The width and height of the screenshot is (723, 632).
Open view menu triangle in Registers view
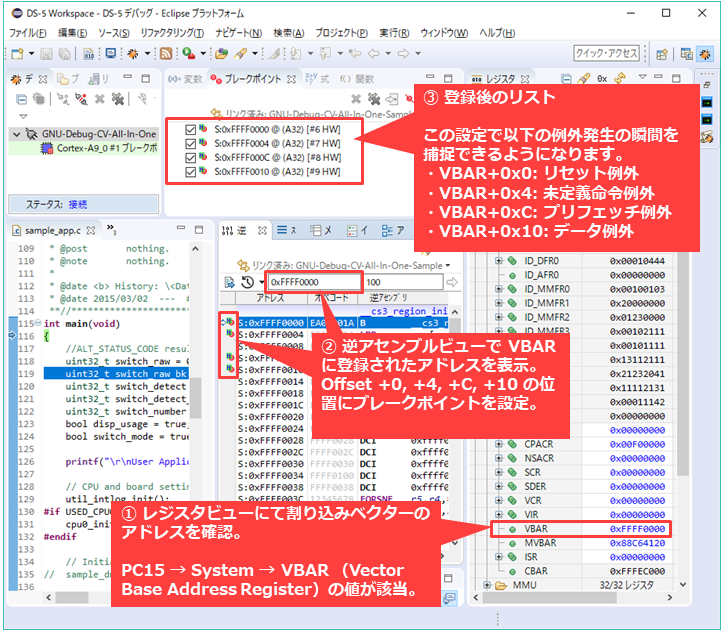click(x=642, y=77)
